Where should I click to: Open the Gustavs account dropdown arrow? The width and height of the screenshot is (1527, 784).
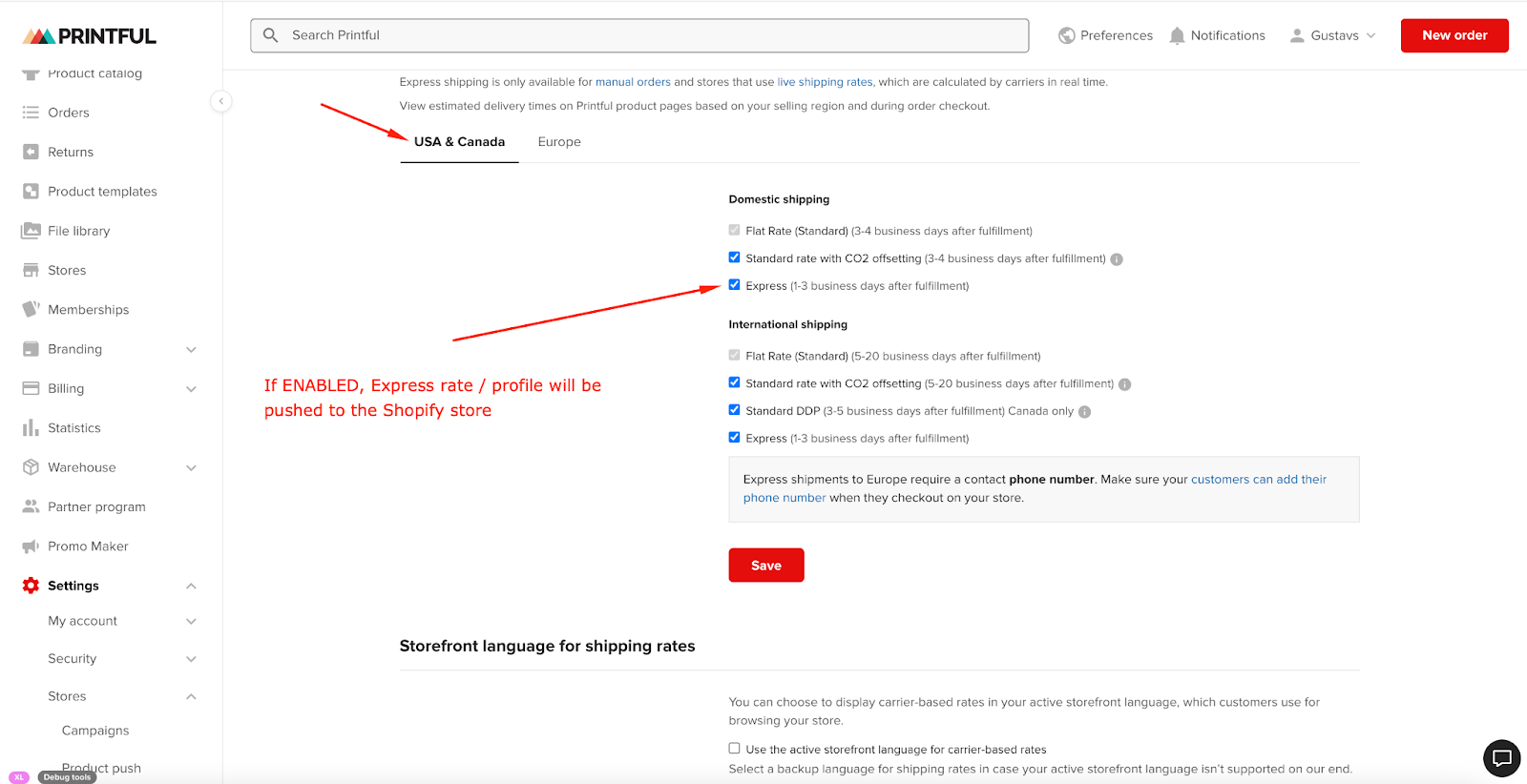[1371, 35]
